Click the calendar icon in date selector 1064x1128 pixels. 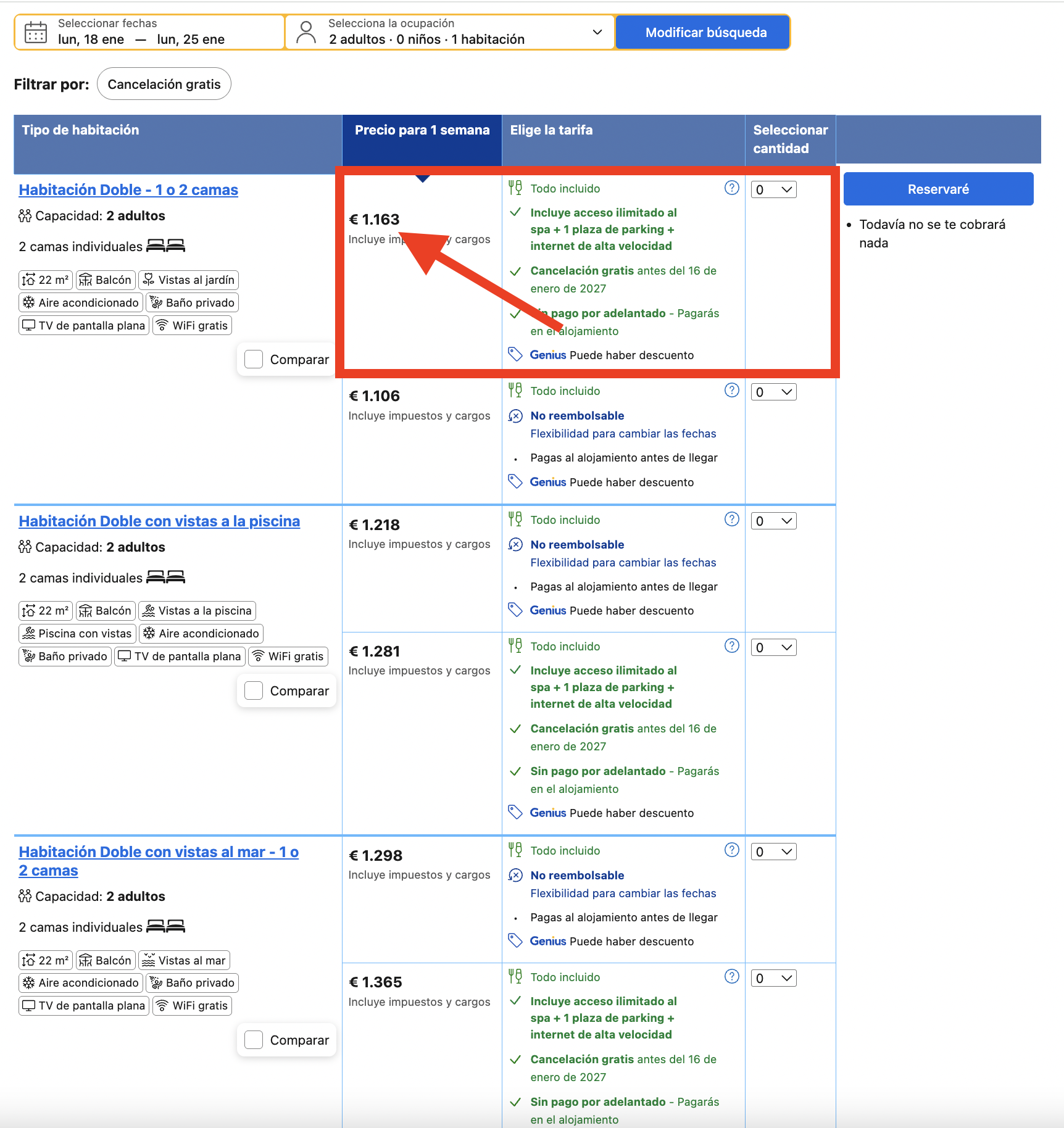point(36,32)
